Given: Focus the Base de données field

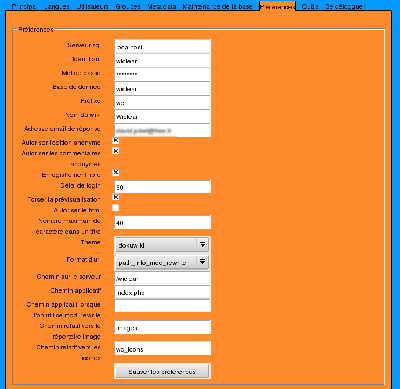Looking at the screenshot, I should [x=162, y=88].
